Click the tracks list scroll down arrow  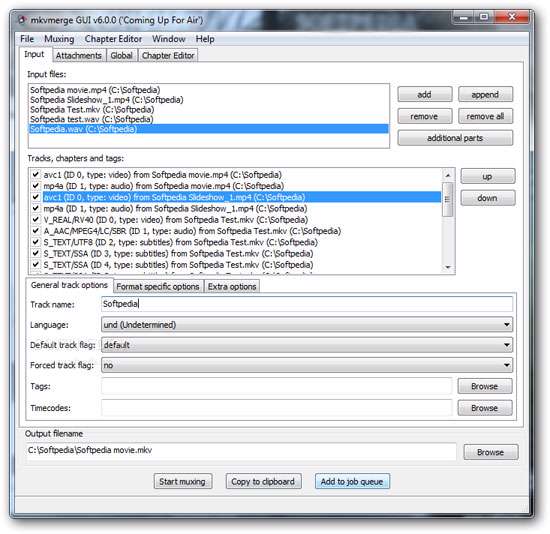pyautogui.click(x=448, y=267)
